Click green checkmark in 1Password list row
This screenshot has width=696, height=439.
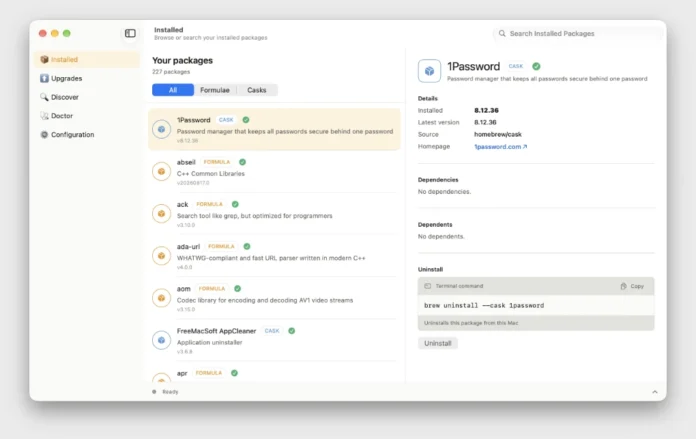246,120
